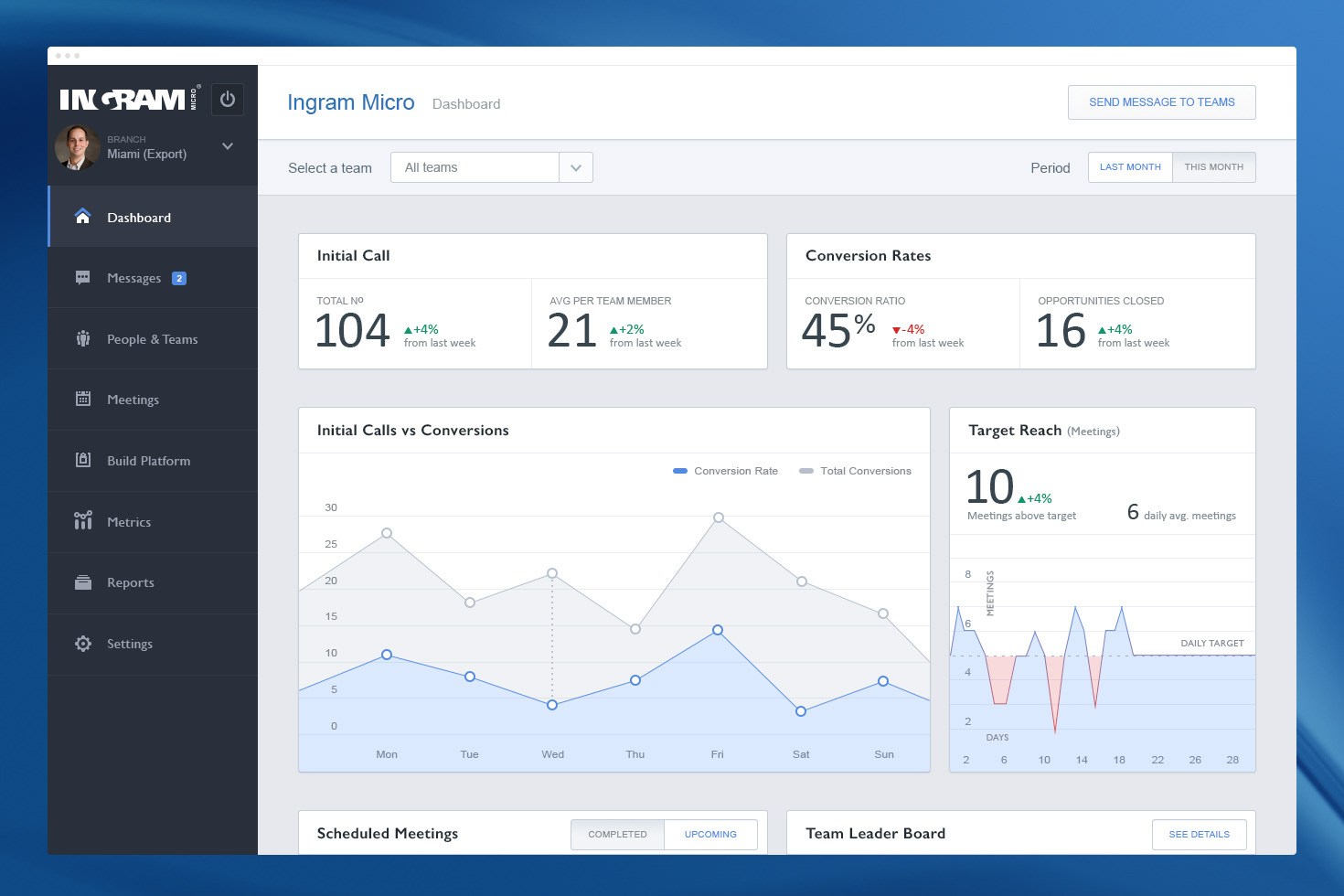Viewport: 1344px width, 896px height.
Task: Click Wednesday Total Conversions data point
Action: tap(552, 573)
